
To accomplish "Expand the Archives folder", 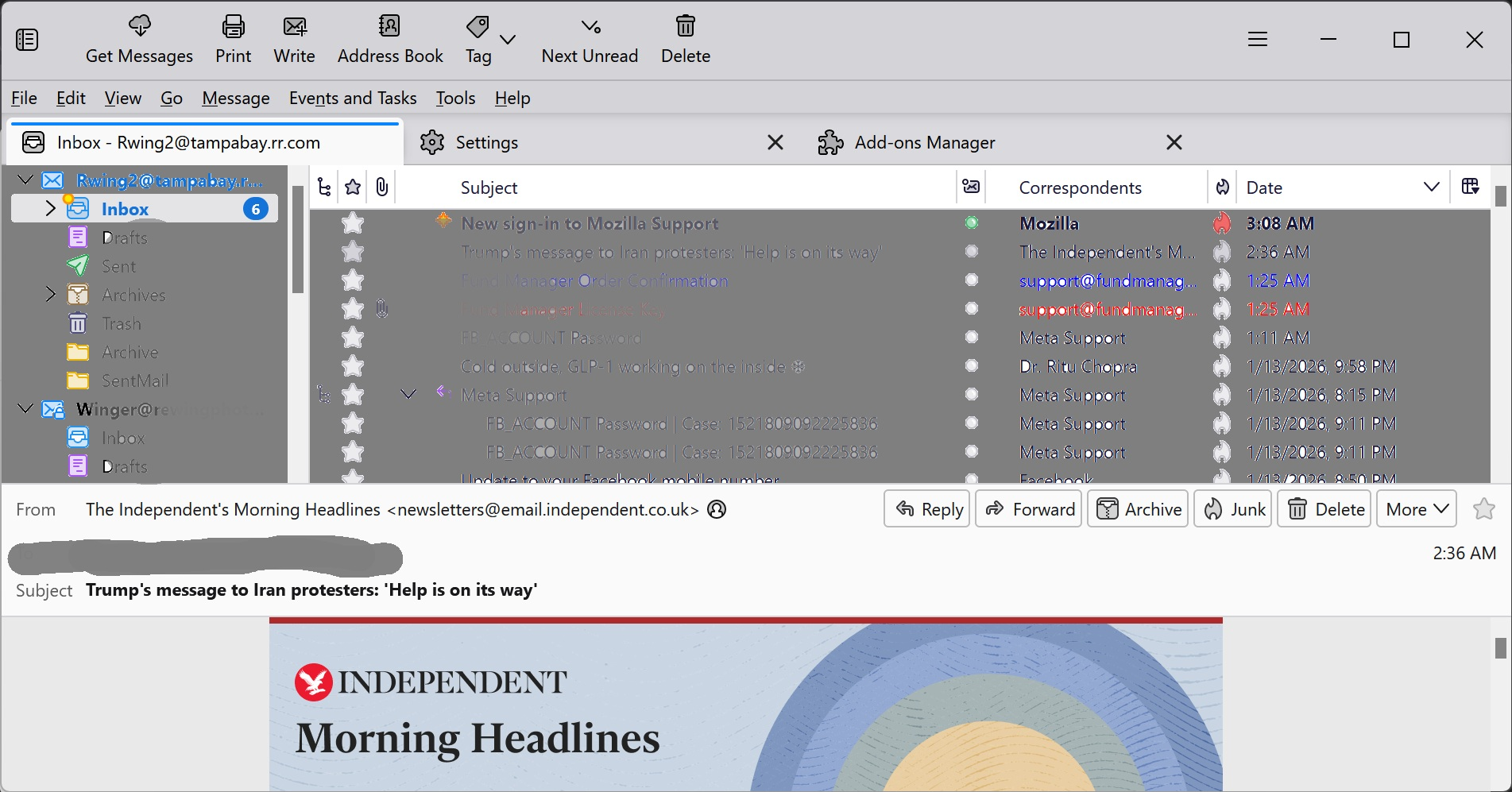I will (x=51, y=295).
